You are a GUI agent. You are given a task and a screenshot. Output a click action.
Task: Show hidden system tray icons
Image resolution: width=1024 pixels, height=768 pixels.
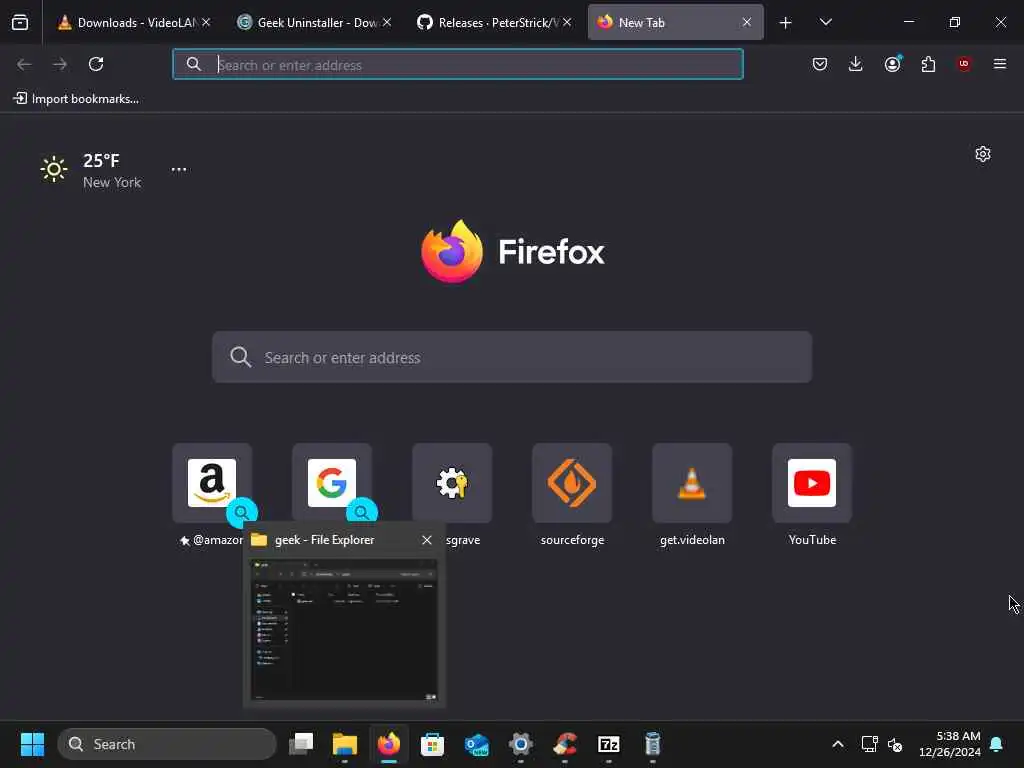(x=838, y=744)
